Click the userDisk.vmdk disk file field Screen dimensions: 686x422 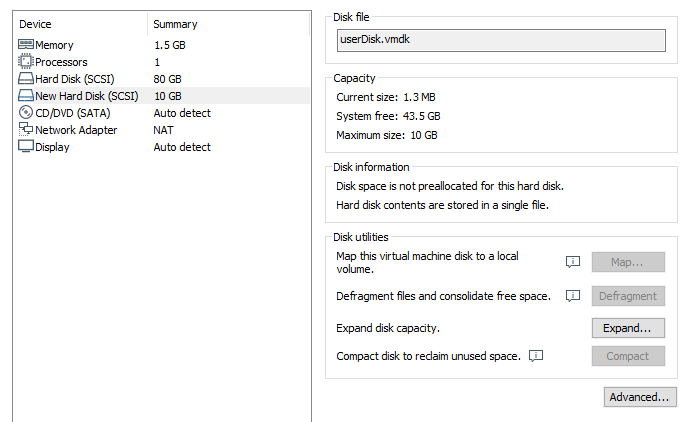coord(501,40)
